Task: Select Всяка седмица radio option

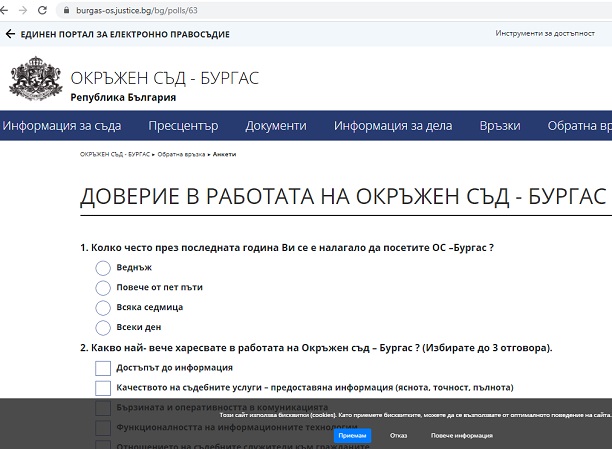Action: 103,308
